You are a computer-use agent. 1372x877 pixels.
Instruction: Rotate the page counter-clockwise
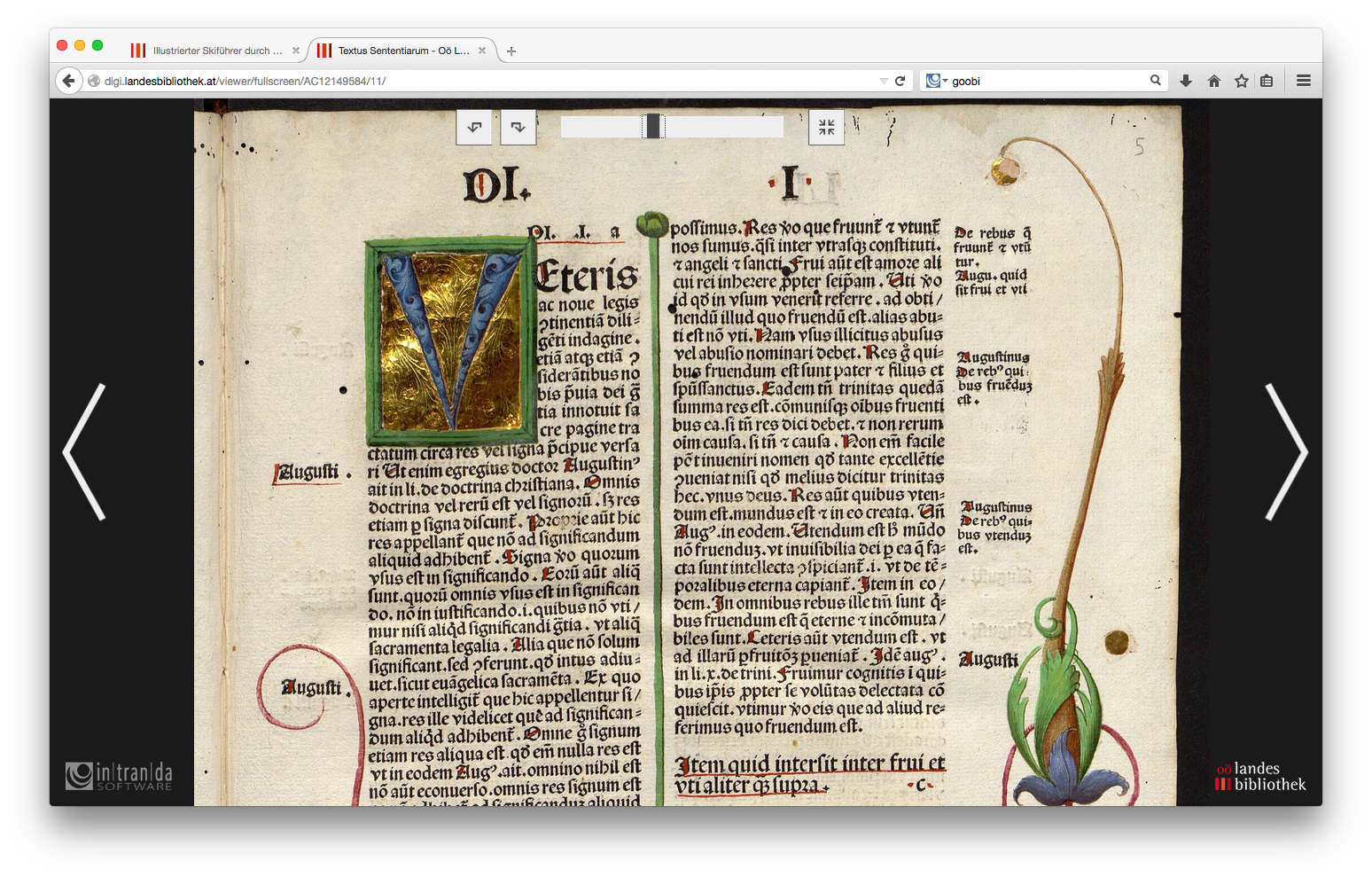point(474,127)
